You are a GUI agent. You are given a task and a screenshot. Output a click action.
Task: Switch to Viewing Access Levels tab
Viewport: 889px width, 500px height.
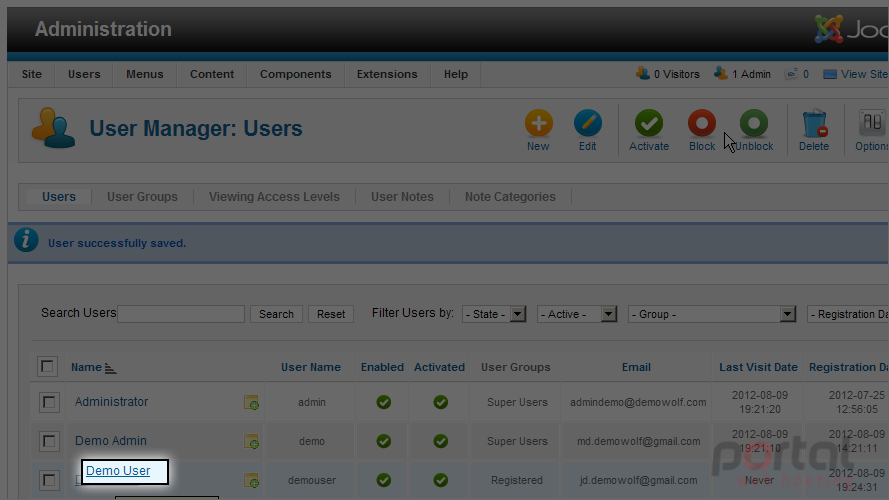tap(274, 197)
